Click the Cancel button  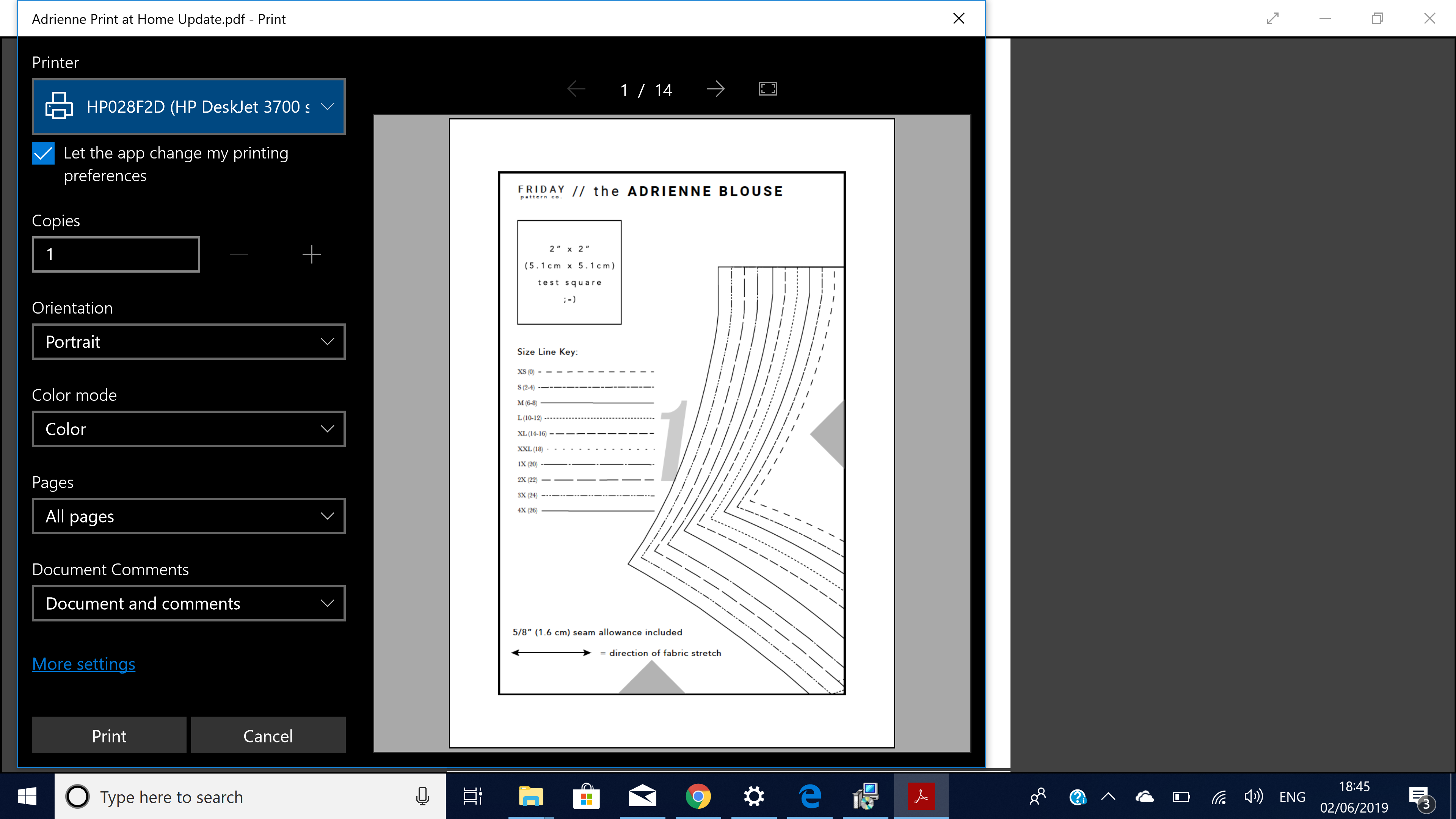268,735
